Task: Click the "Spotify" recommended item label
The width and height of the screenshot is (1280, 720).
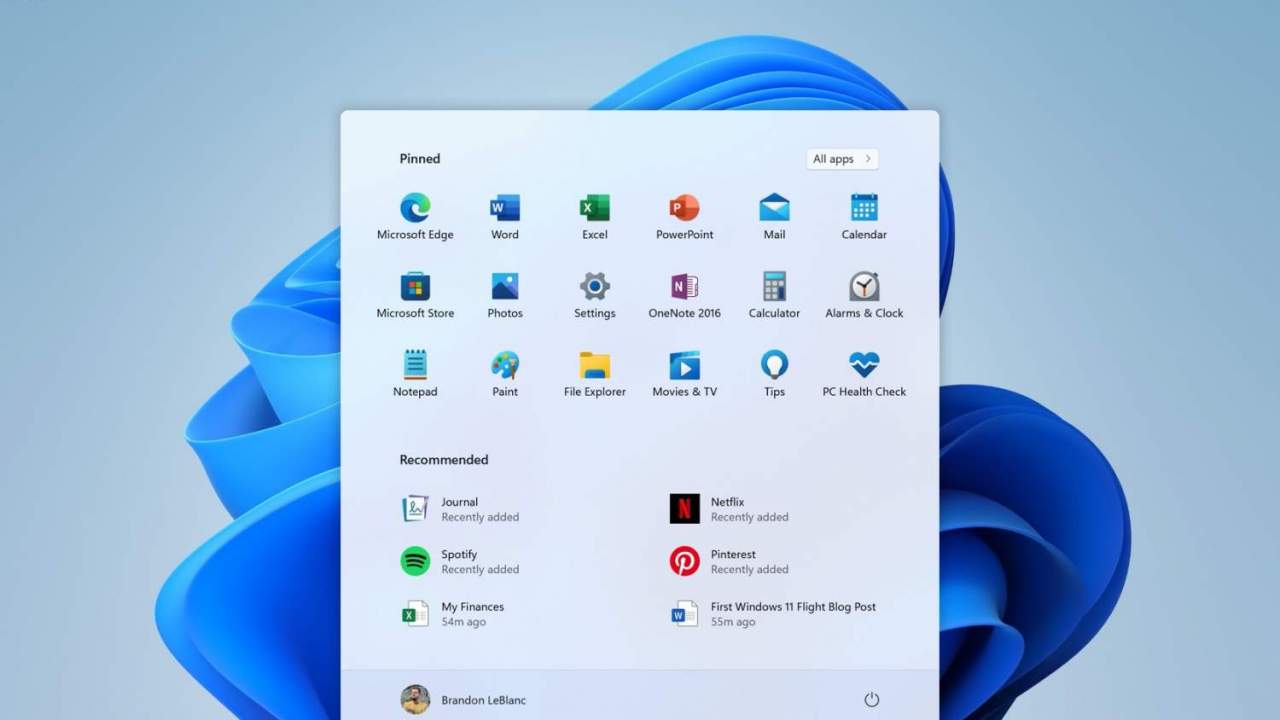Action: (459, 555)
